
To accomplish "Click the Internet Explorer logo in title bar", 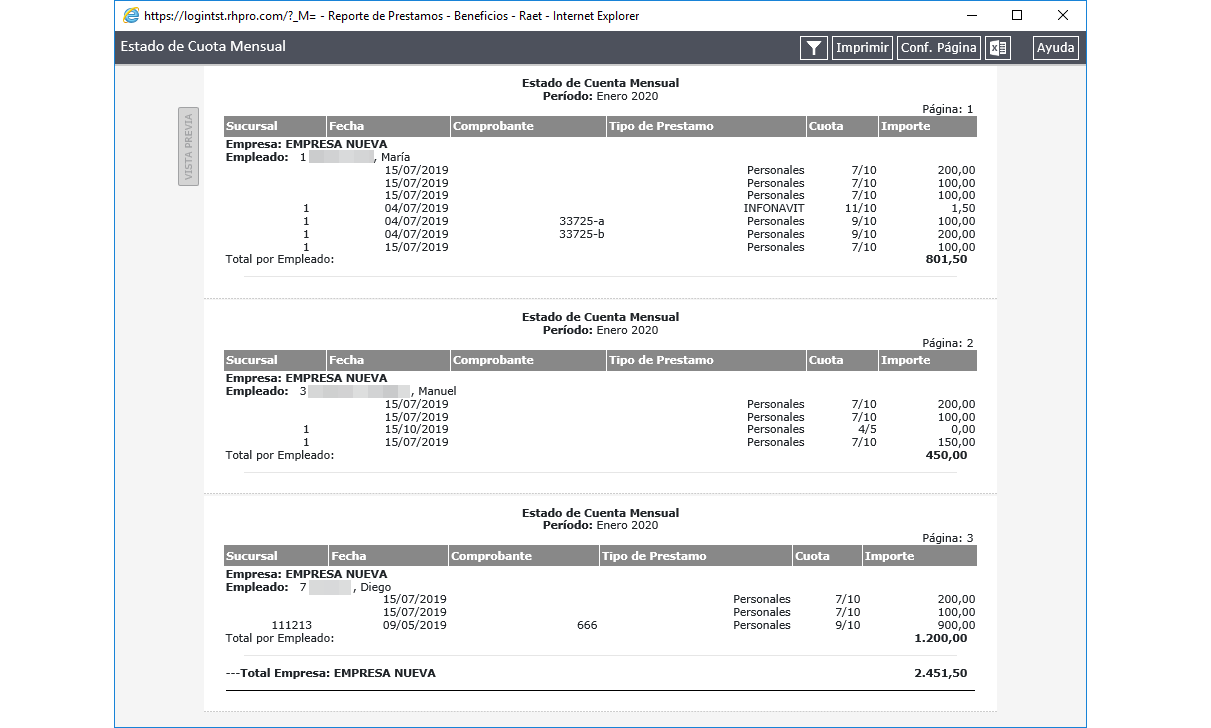I will (130, 15).
